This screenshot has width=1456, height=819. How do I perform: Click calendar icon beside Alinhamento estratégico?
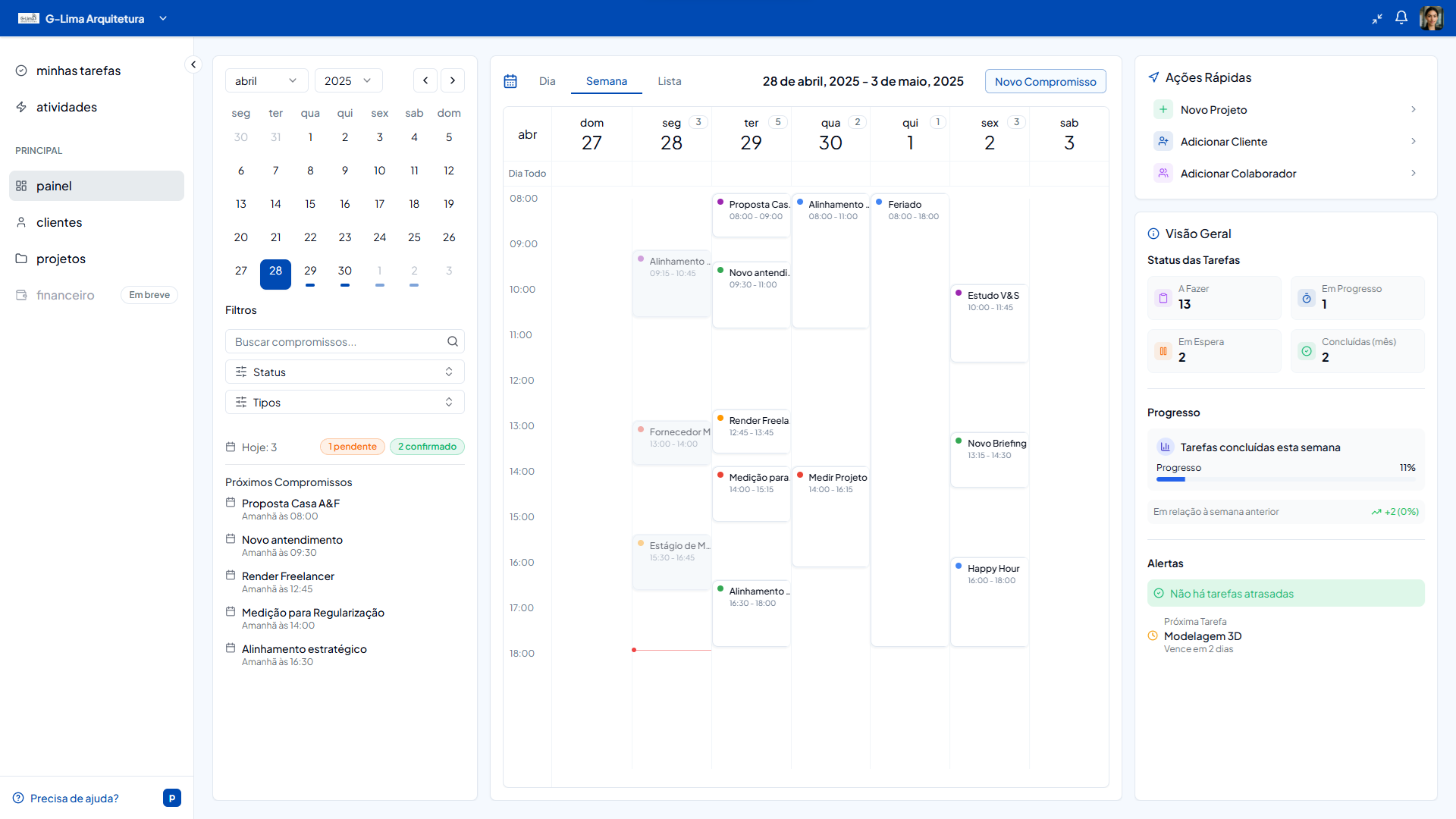click(231, 648)
